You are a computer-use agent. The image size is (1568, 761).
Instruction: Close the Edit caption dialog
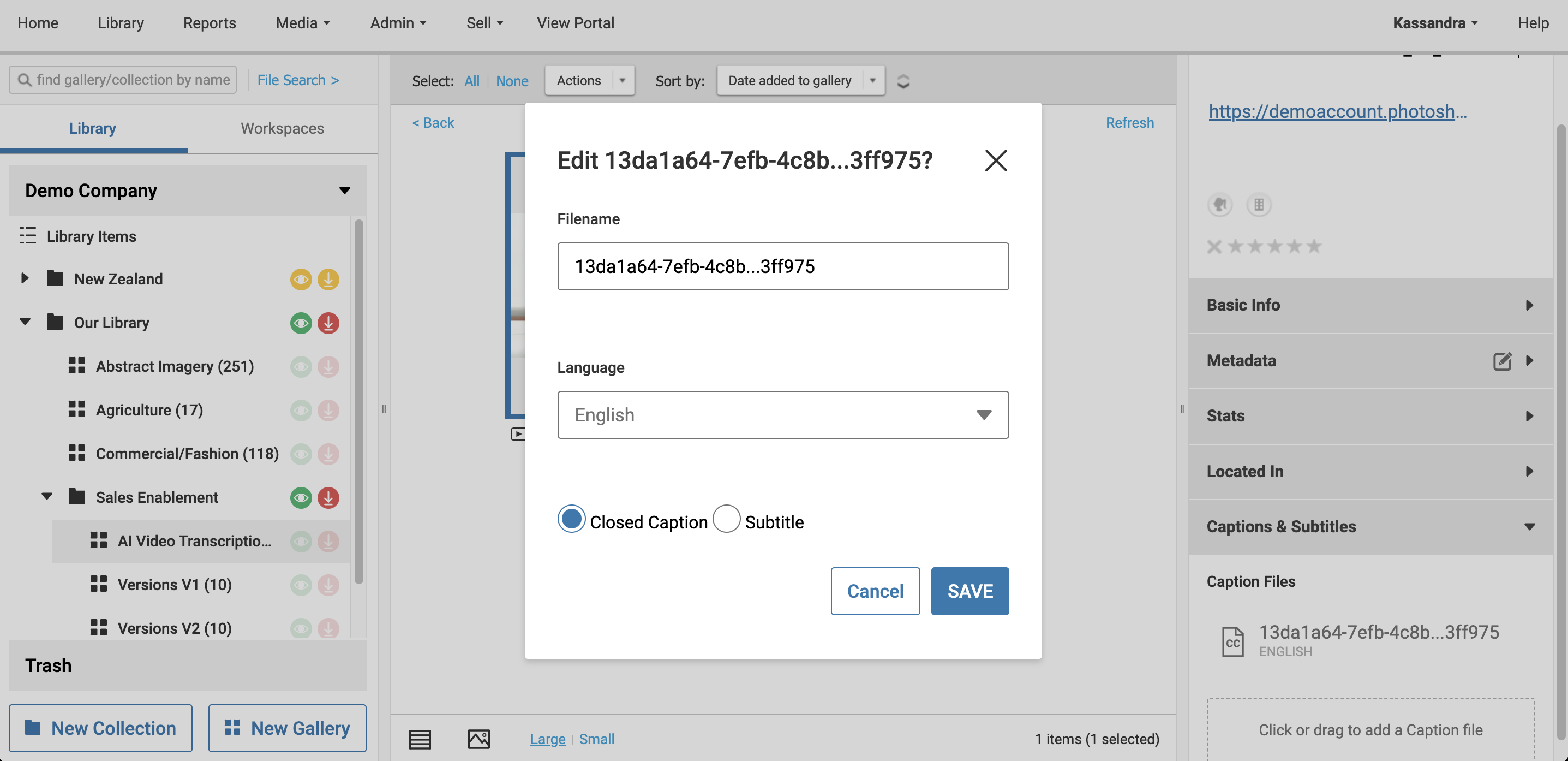(996, 161)
